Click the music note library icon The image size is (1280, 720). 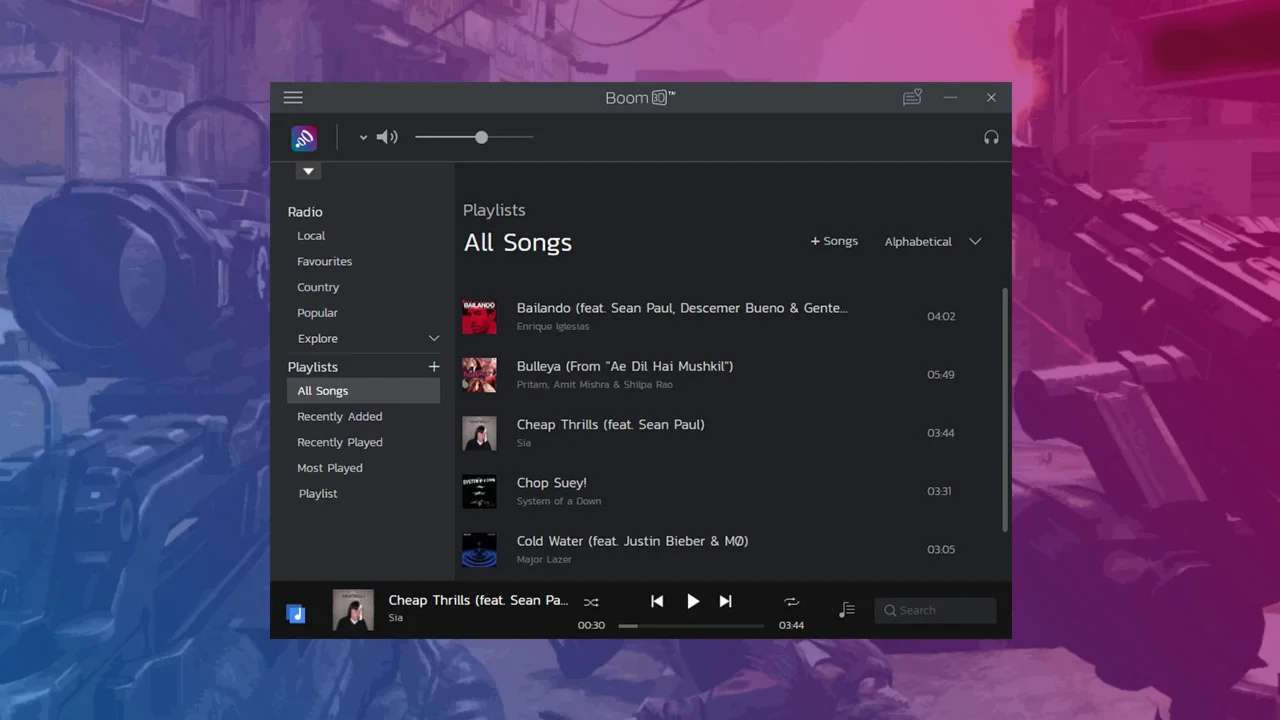coord(296,613)
